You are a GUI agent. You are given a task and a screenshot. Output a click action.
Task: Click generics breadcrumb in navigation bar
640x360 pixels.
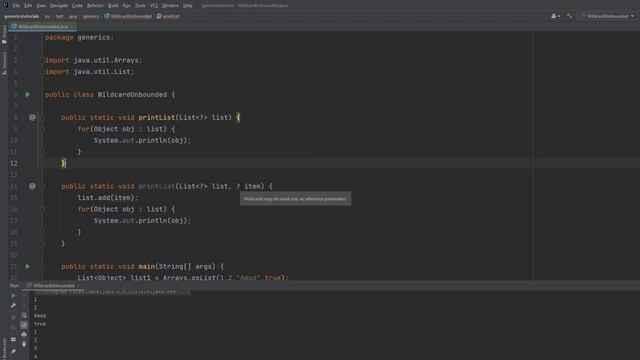pos(91,16)
